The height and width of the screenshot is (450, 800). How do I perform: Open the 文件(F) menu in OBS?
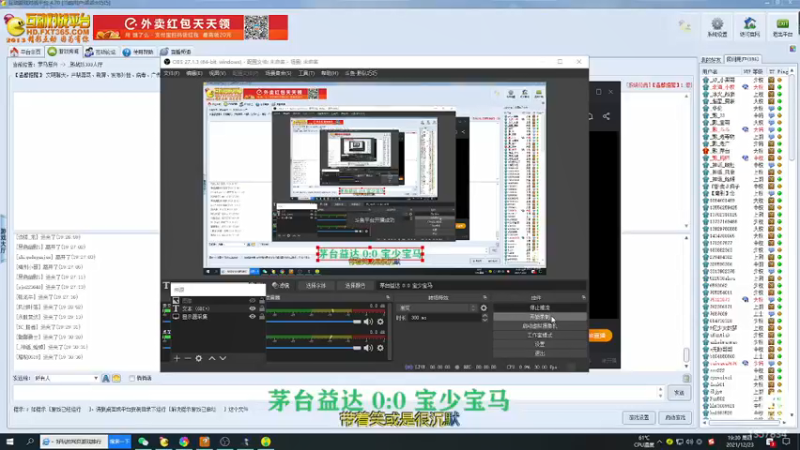171,73
